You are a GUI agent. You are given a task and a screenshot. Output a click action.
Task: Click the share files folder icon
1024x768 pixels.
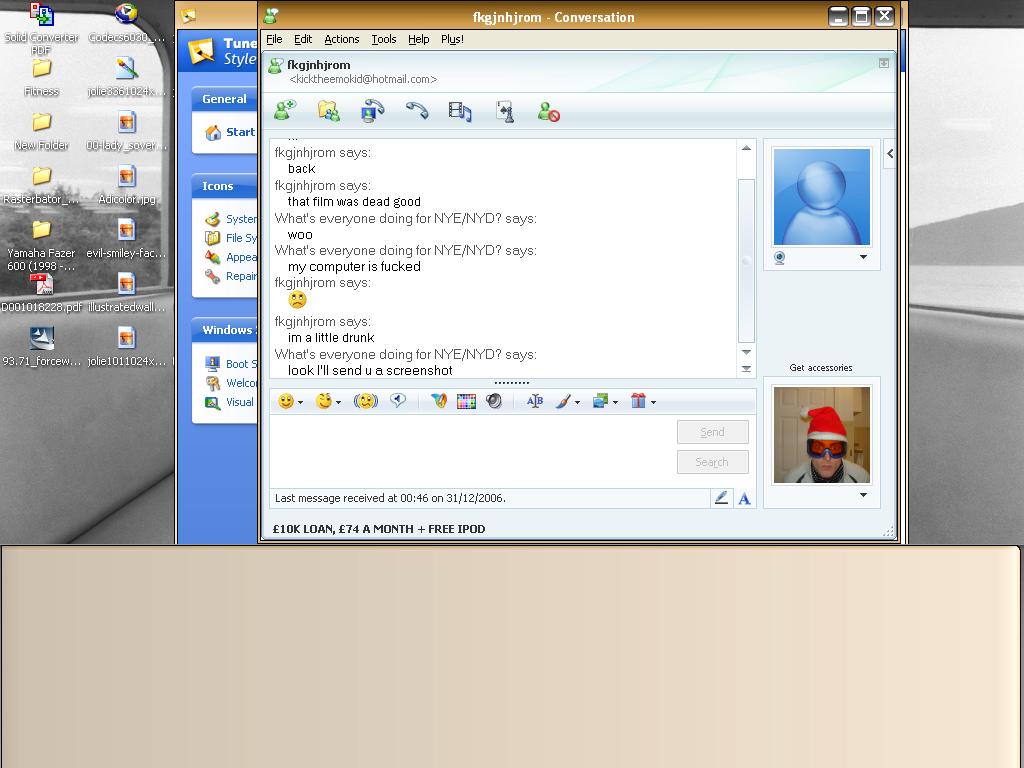coord(328,111)
